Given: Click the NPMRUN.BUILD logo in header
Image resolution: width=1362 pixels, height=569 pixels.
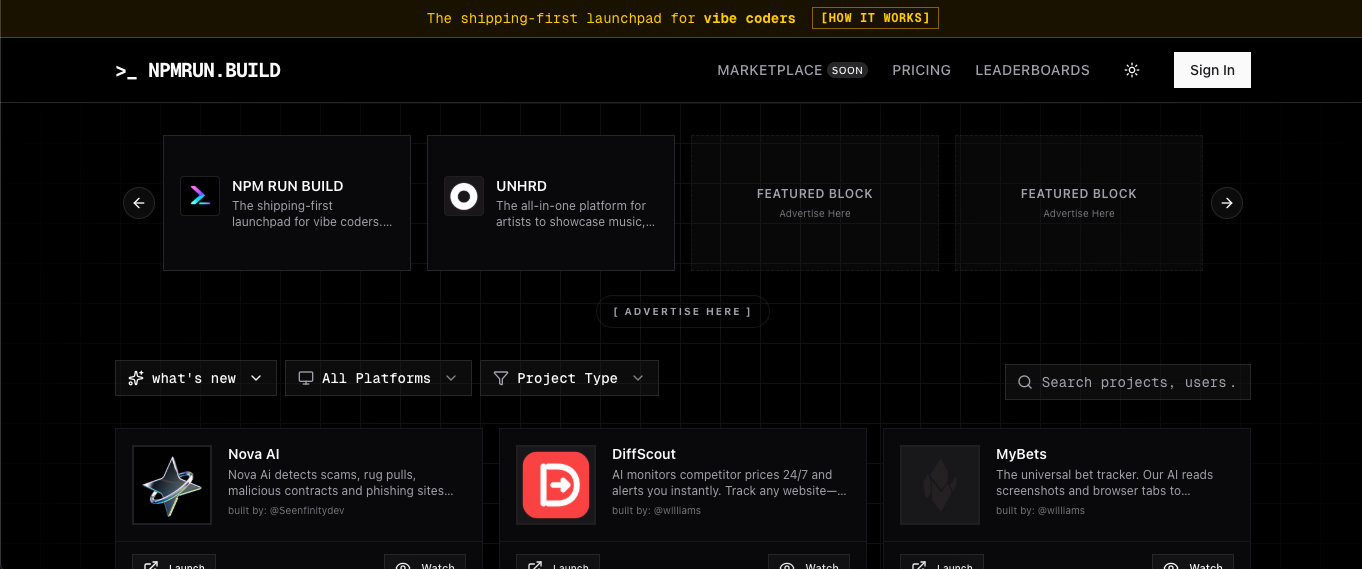Looking at the screenshot, I should click(198, 70).
